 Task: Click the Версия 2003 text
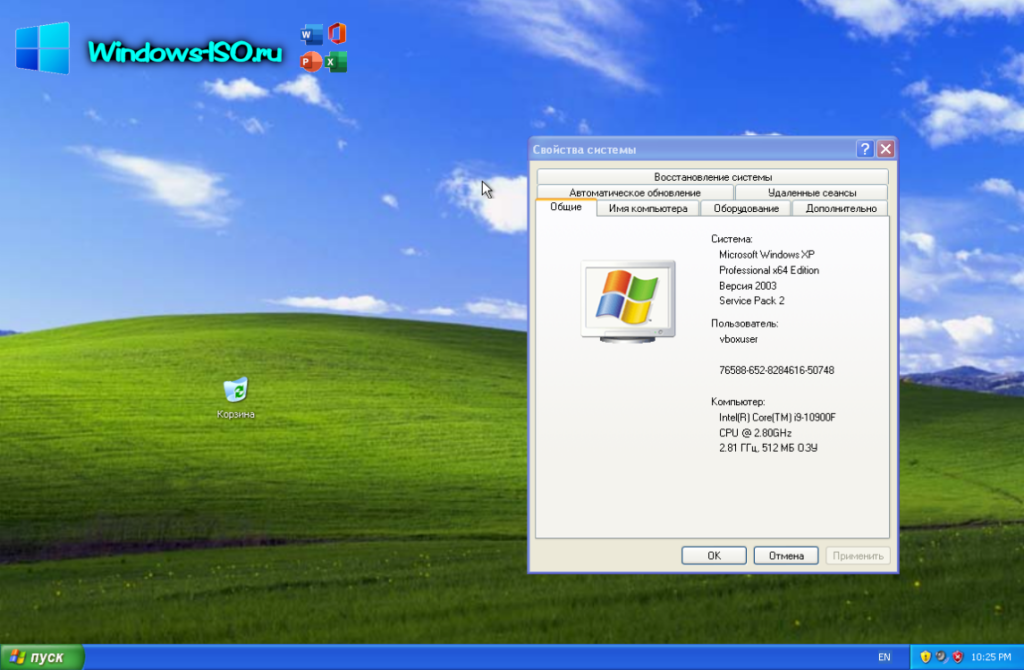pyautogui.click(x=747, y=286)
